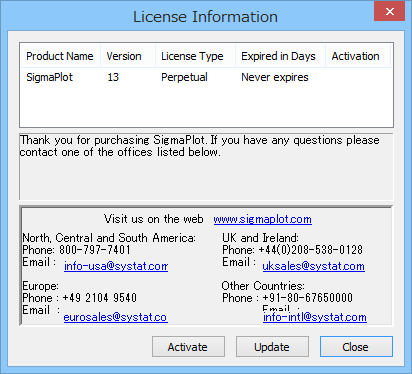Image resolution: width=412 pixels, height=374 pixels.
Task: Sort by the Product Name column header
Action: click(60, 56)
